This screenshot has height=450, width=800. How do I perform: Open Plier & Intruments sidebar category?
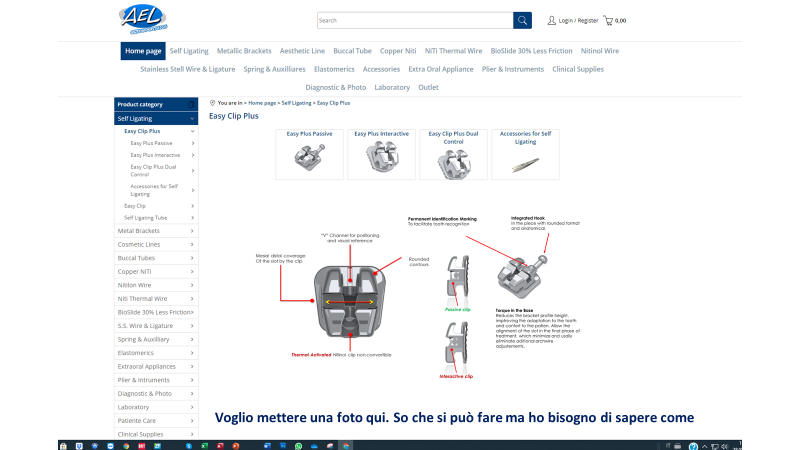tap(143, 380)
